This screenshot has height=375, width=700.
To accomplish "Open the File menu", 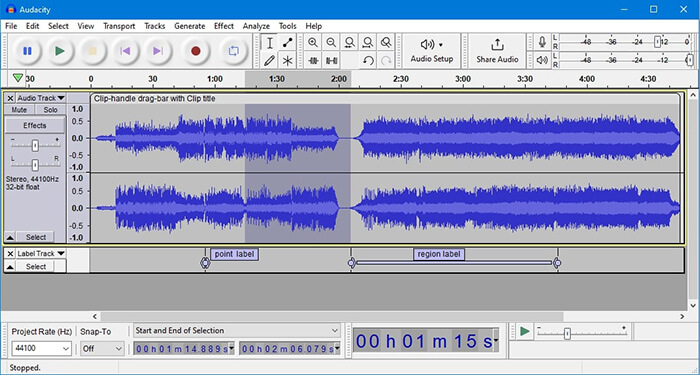I will click(x=11, y=26).
